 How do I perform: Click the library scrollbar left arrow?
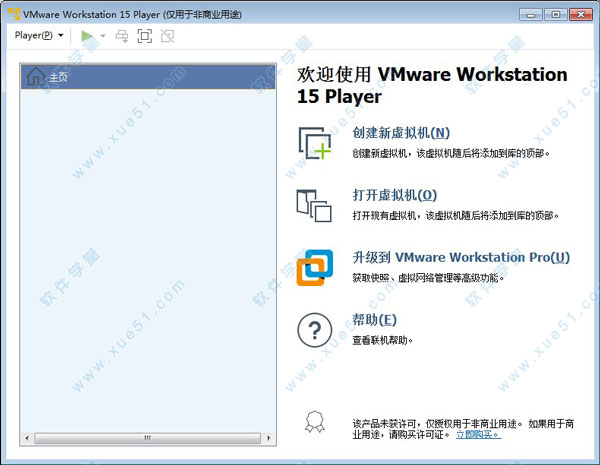pos(27,438)
